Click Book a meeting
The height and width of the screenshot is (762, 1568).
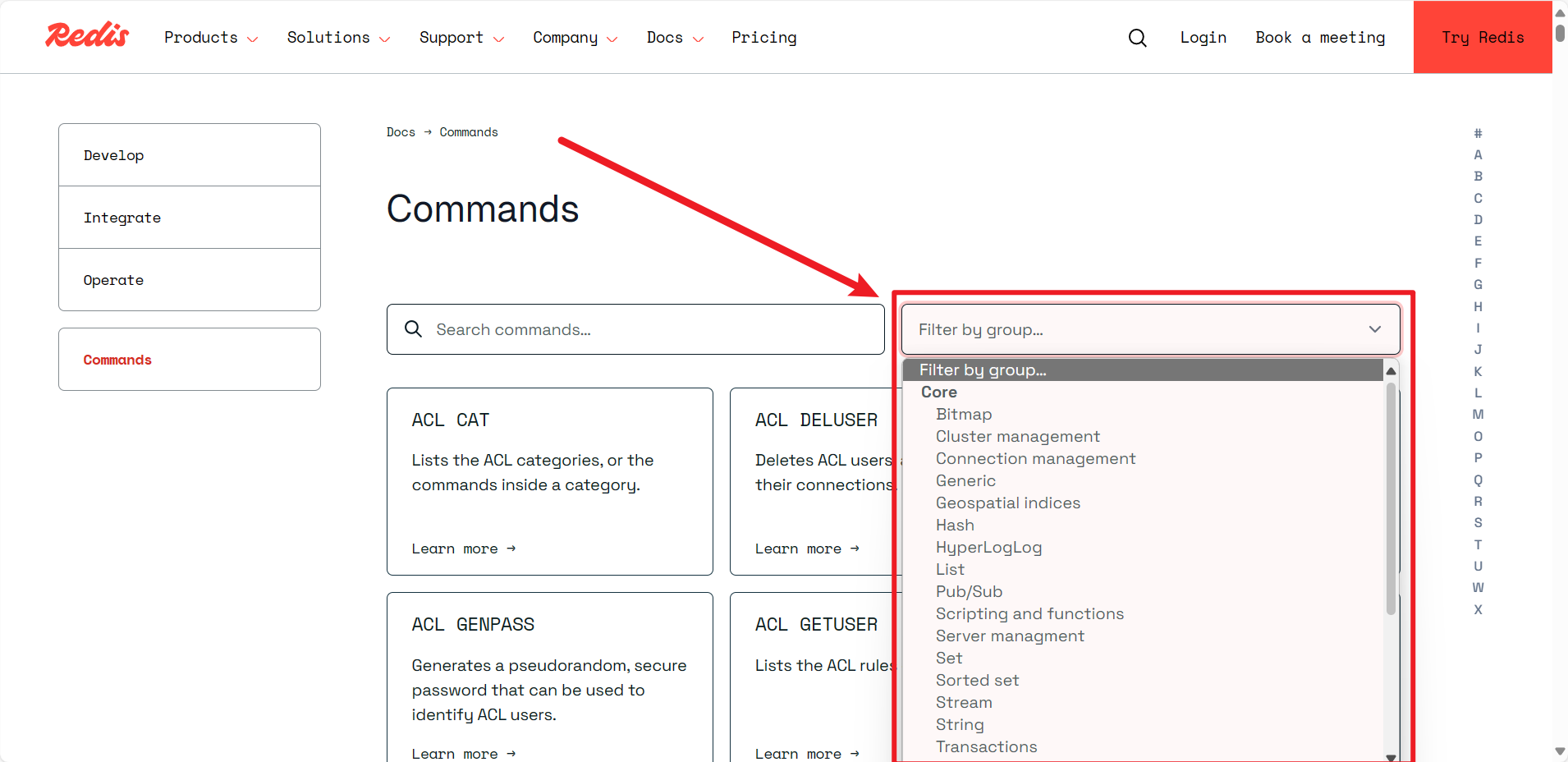click(1320, 38)
